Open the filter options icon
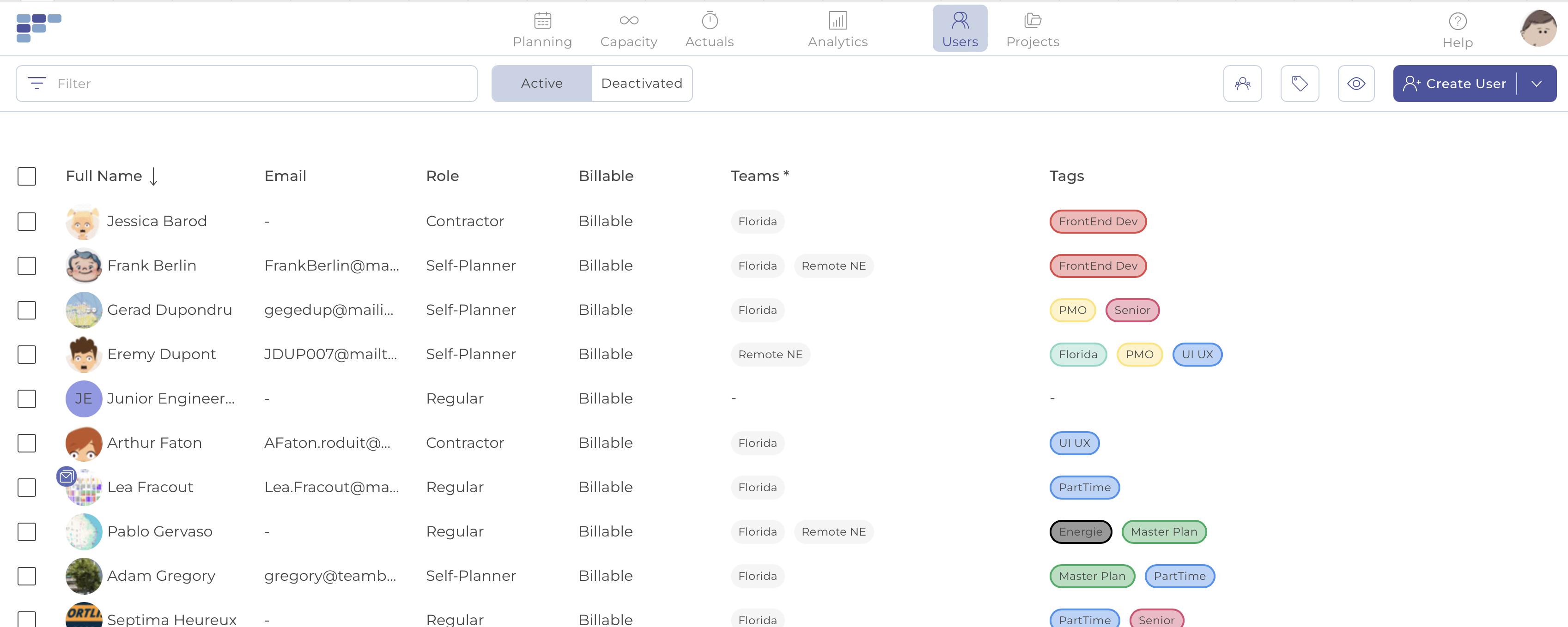This screenshot has height=627, width=1568. click(37, 83)
